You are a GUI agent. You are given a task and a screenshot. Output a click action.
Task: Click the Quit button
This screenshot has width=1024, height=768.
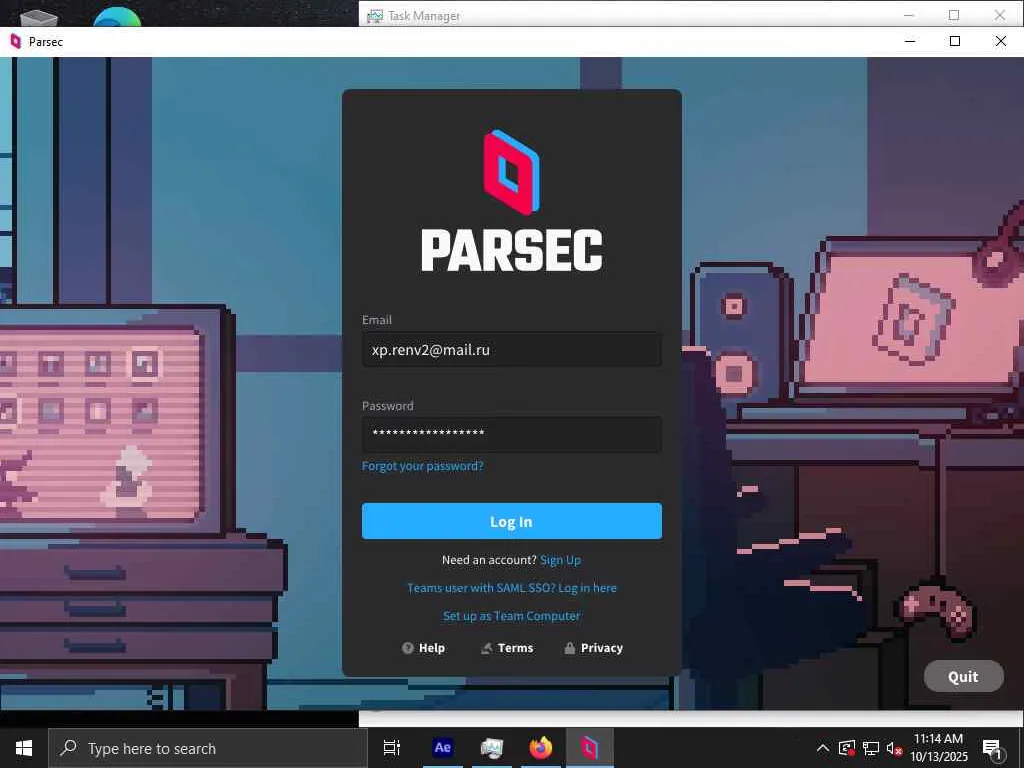click(x=963, y=676)
